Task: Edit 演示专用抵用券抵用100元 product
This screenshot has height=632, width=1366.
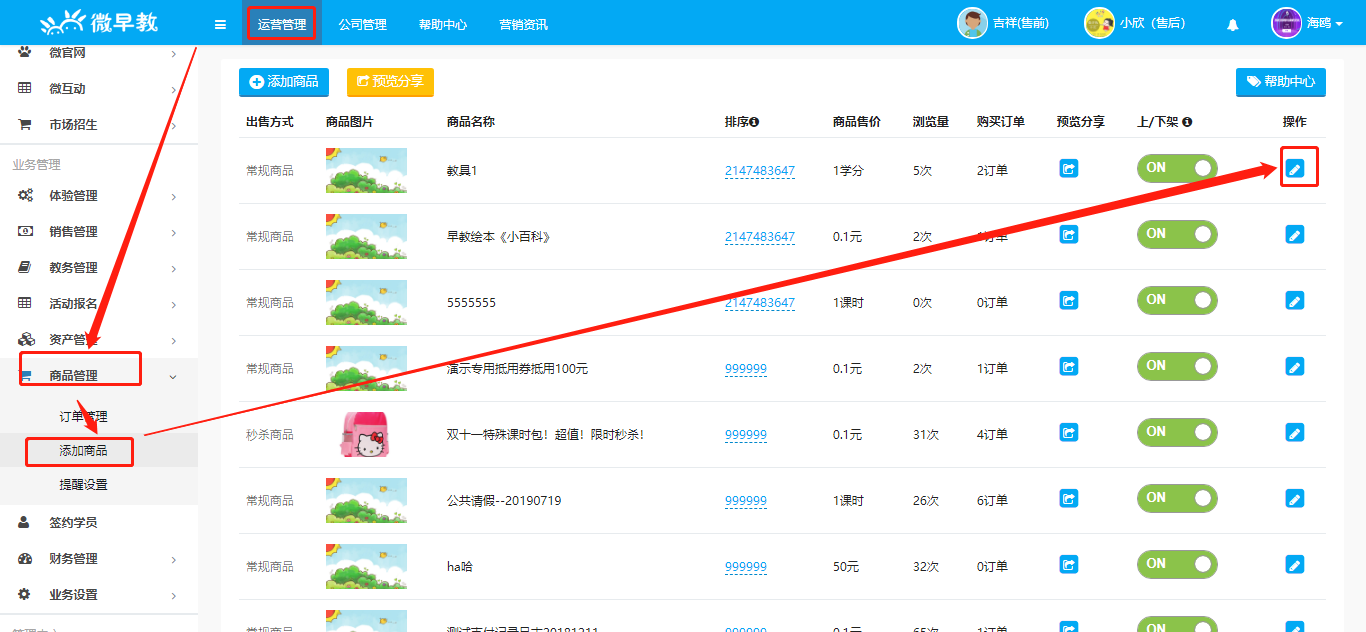Action: click(1295, 367)
